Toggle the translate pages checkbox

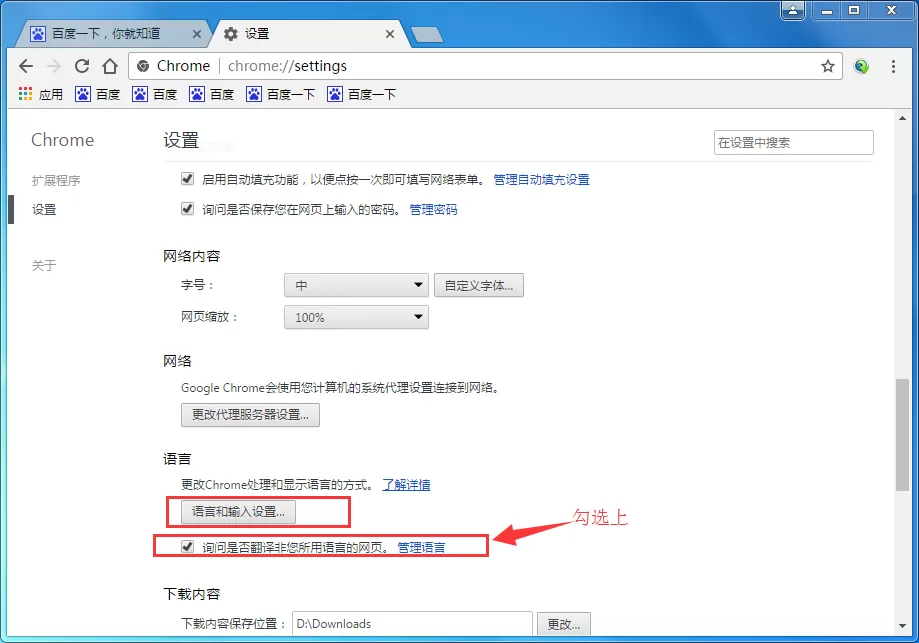[187, 547]
